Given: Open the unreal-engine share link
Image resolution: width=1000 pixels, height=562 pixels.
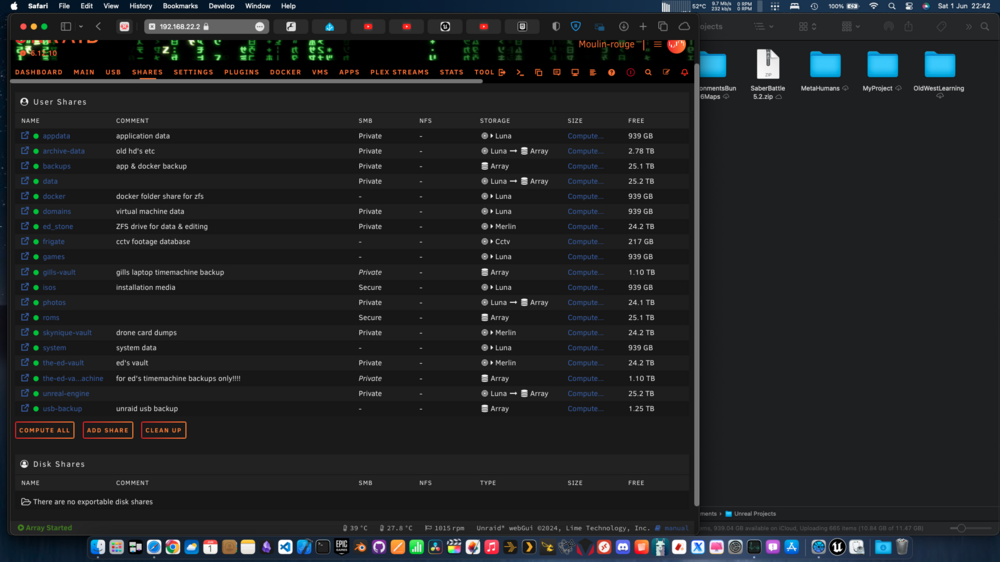Looking at the screenshot, I should click(x=66, y=394).
